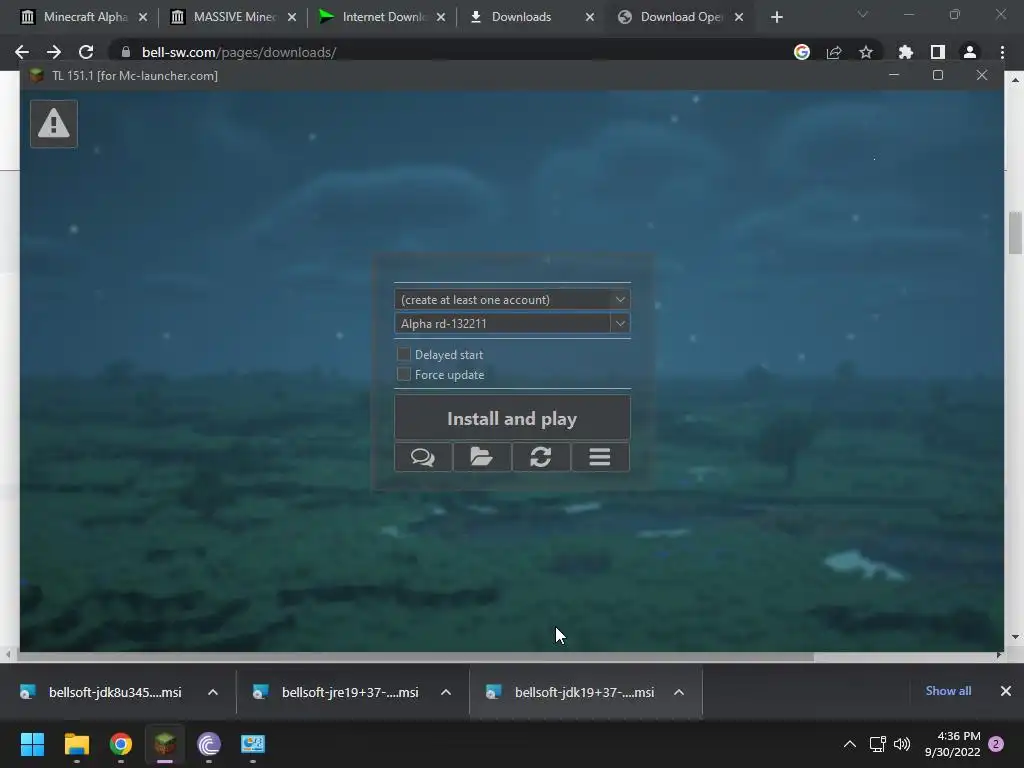The image size is (1024, 768).
Task: Show hidden system tray icons
Action: [x=850, y=744]
